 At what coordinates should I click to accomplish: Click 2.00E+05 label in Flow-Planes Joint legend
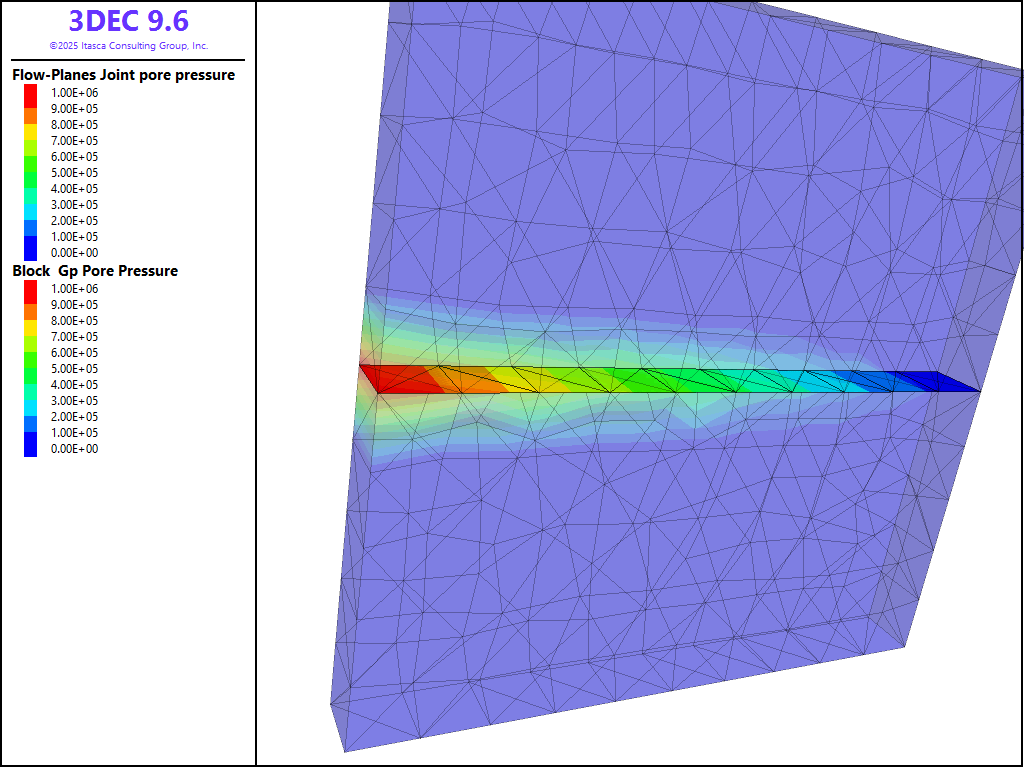point(75,221)
